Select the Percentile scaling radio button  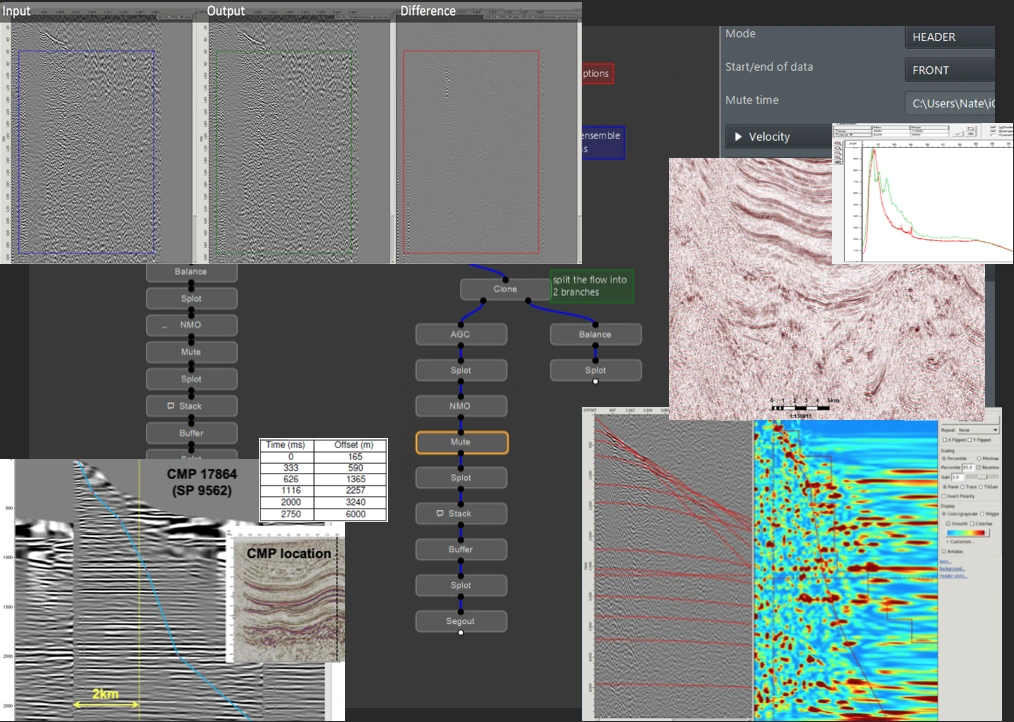[944, 459]
